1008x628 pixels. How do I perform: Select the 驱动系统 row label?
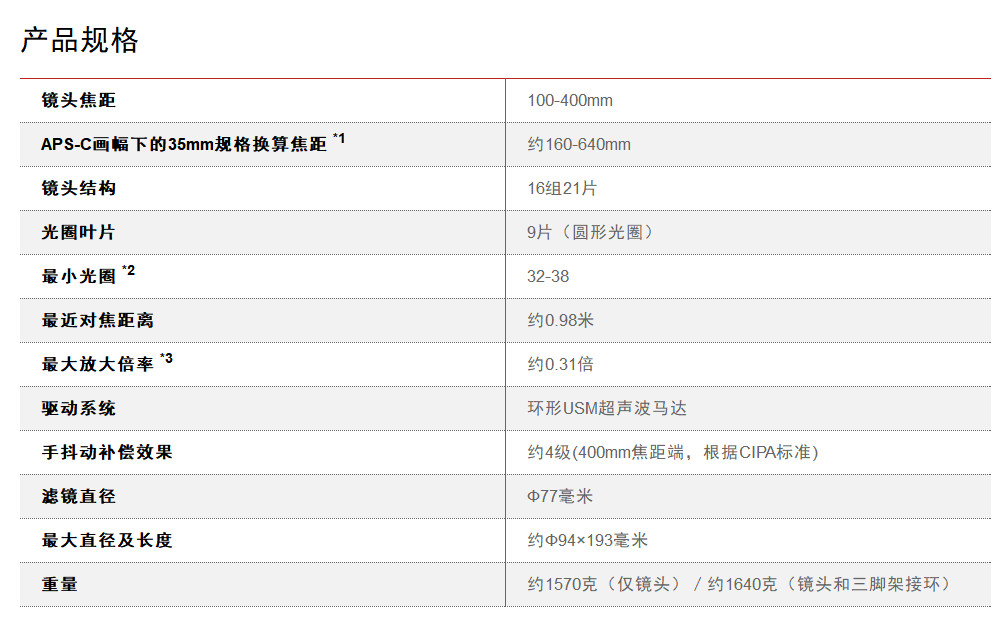pos(78,408)
